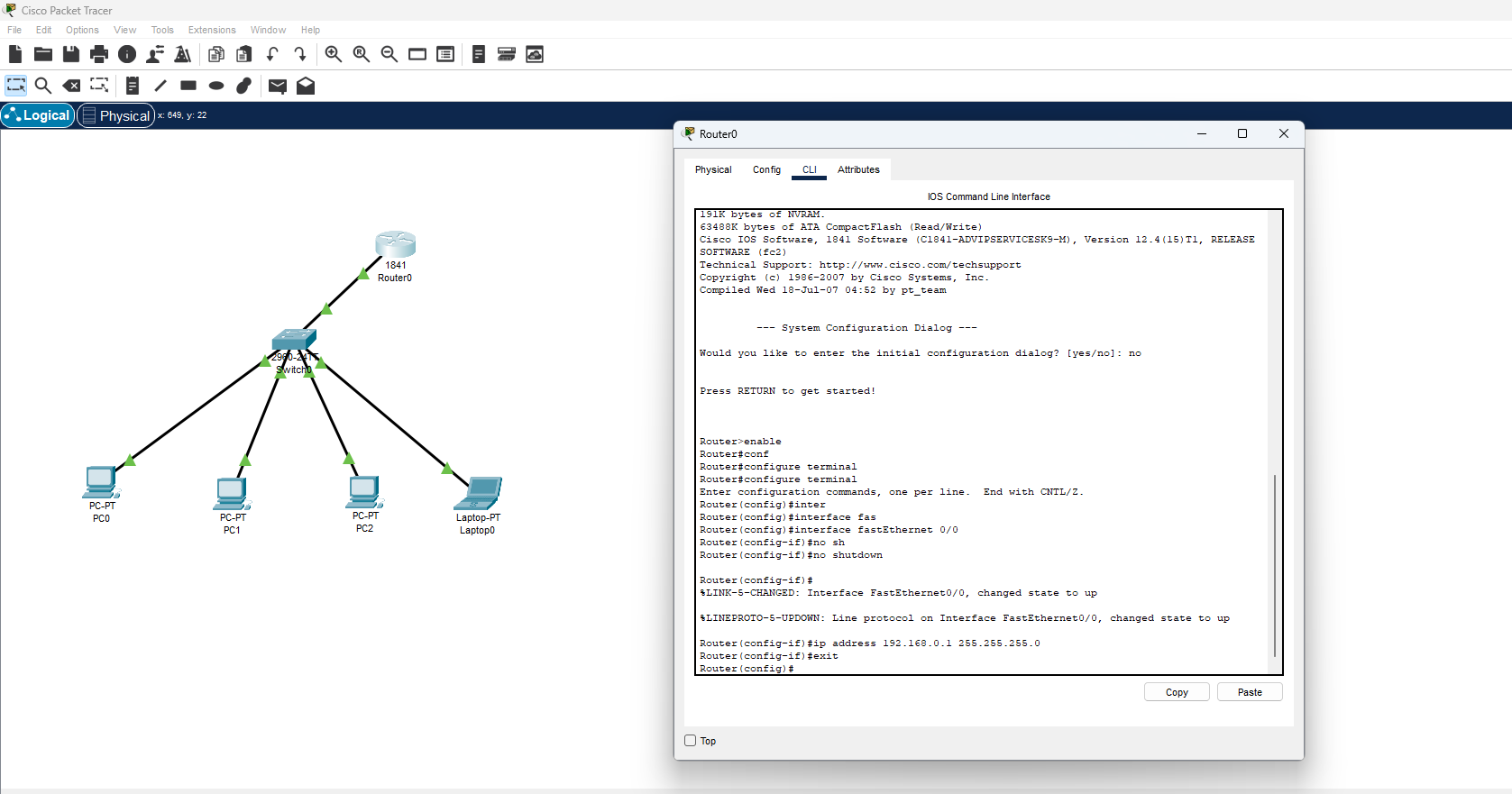Open the command log document icon
This screenshot has width=1512, height=794.
click(x=479, y=54)
